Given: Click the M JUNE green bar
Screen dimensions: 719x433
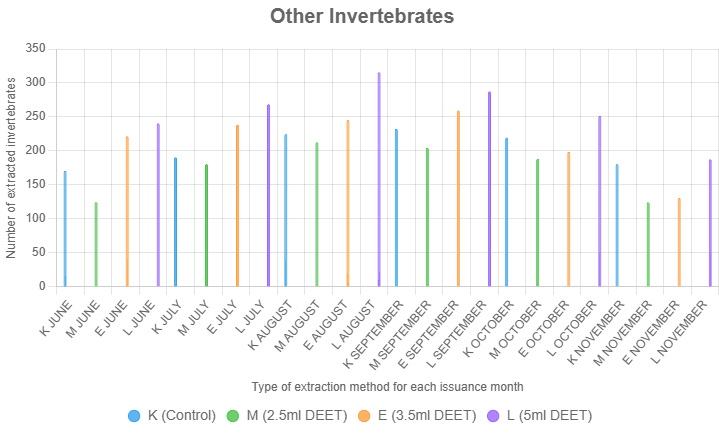Looking at the screenshot, I should pyautogui.click(x=96, y=245).
